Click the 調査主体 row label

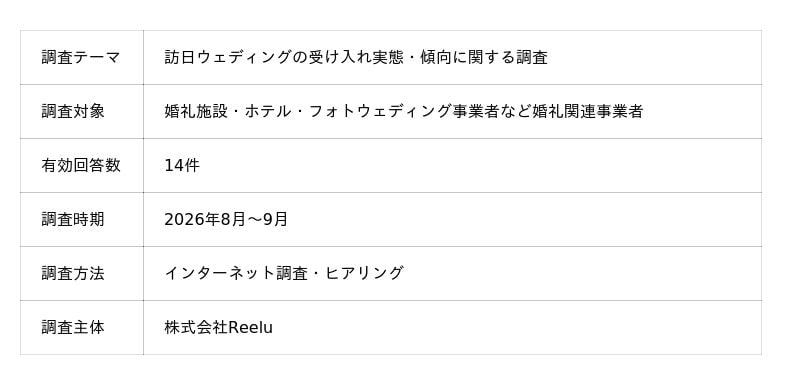[x=73, y=328]
